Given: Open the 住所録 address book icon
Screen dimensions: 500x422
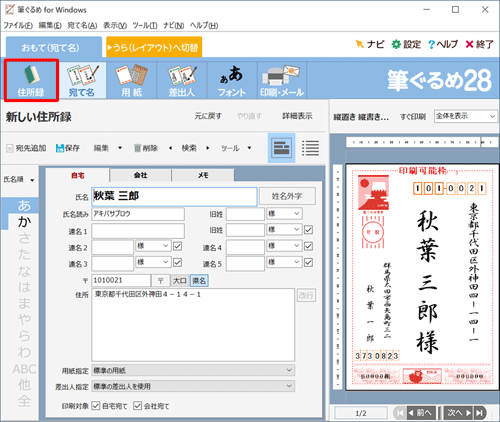Looking at the screenshot, I should point(31,80).
